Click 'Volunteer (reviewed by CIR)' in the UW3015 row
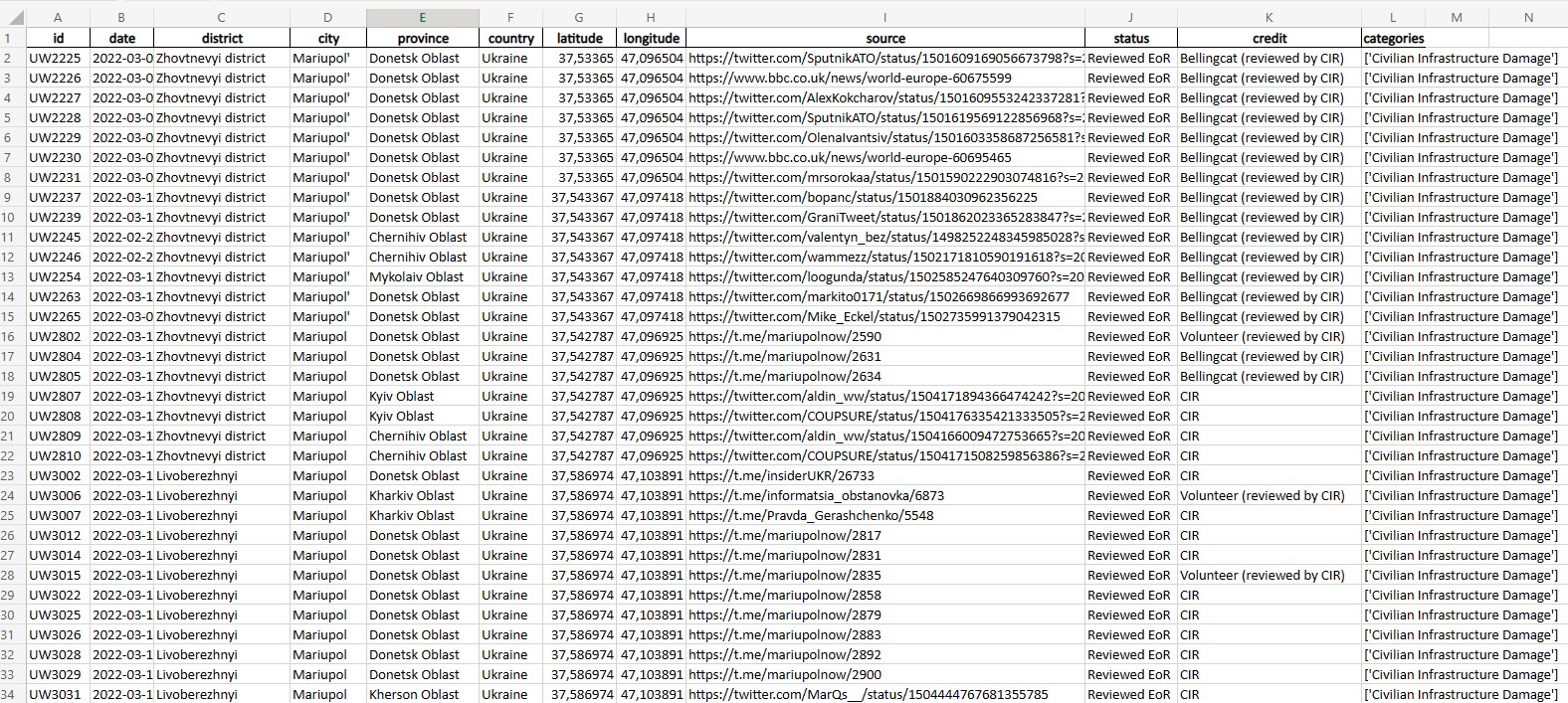The image size is (1568, 703). tap(1269, 575)
